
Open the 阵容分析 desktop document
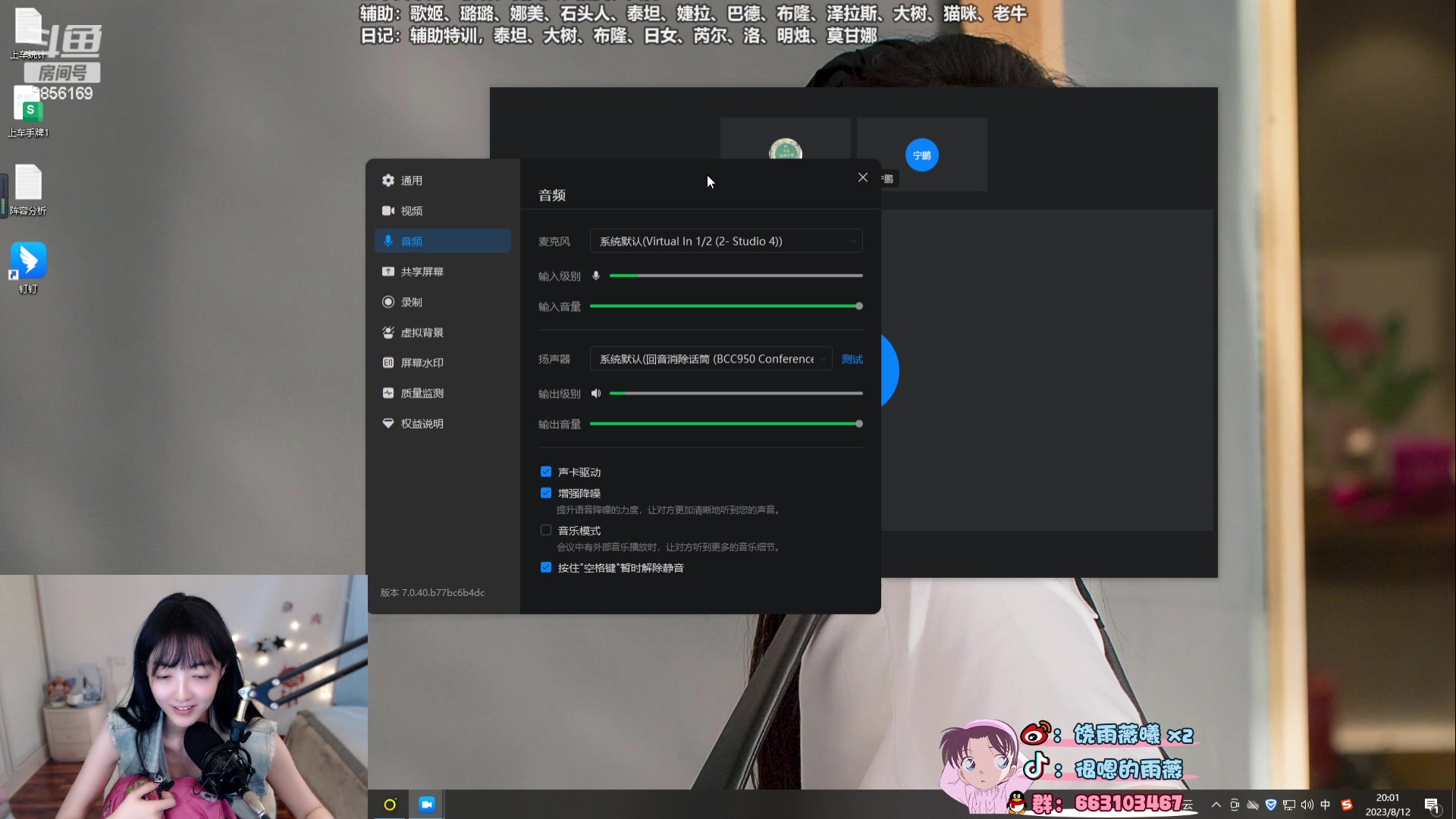point(28,190)
